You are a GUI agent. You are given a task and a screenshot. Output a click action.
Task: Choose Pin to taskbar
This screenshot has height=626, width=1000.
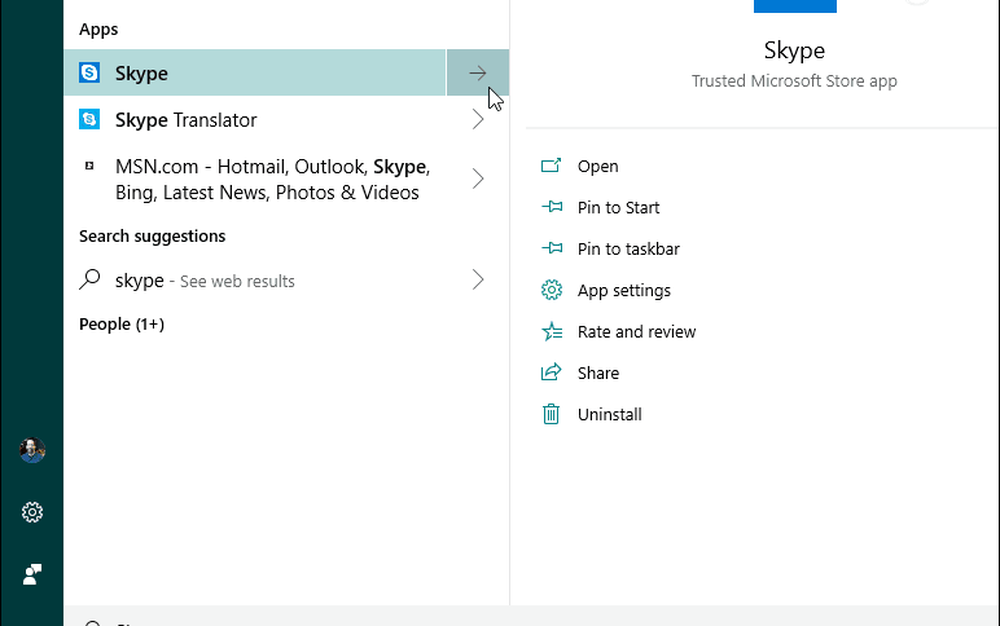(x=628, y=249)
